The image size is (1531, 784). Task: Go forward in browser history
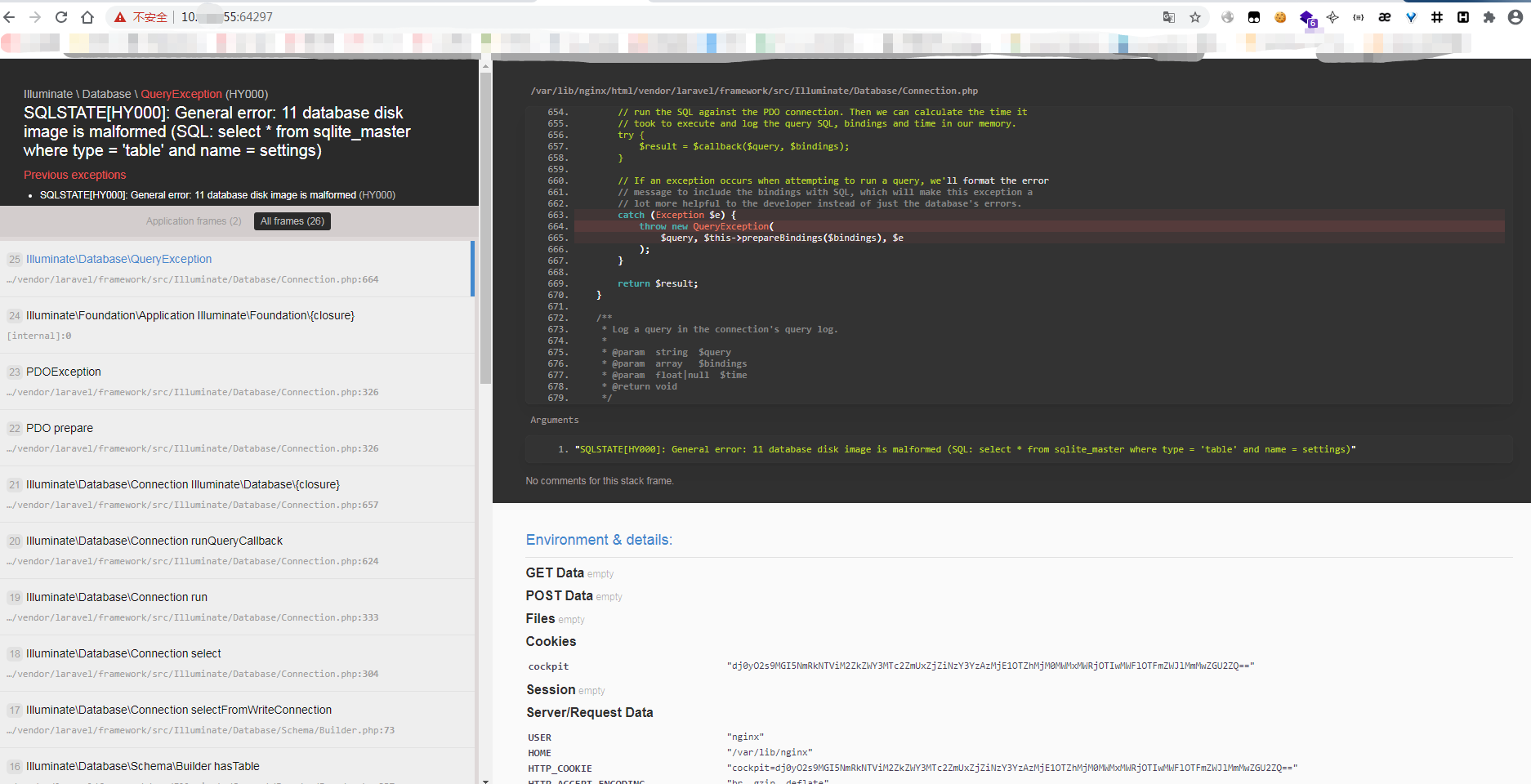(x=35, y=17)
